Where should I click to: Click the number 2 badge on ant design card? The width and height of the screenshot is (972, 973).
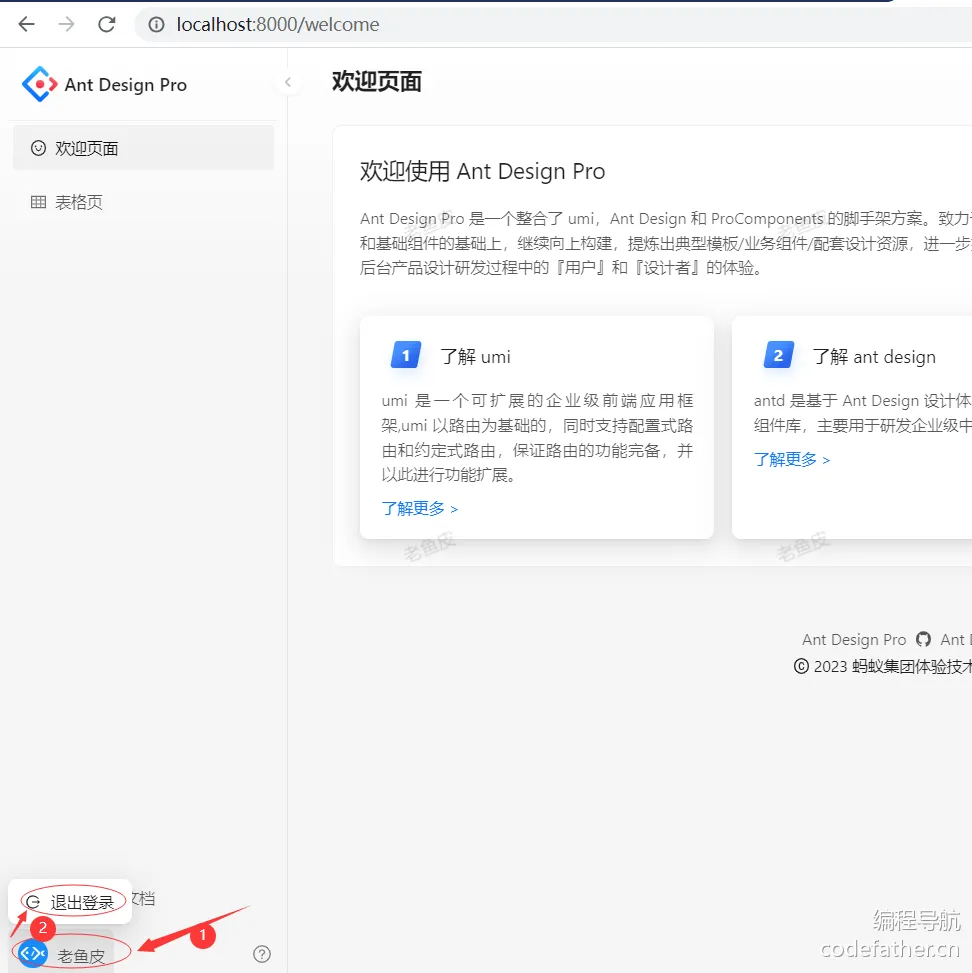(x=778, y=355)
